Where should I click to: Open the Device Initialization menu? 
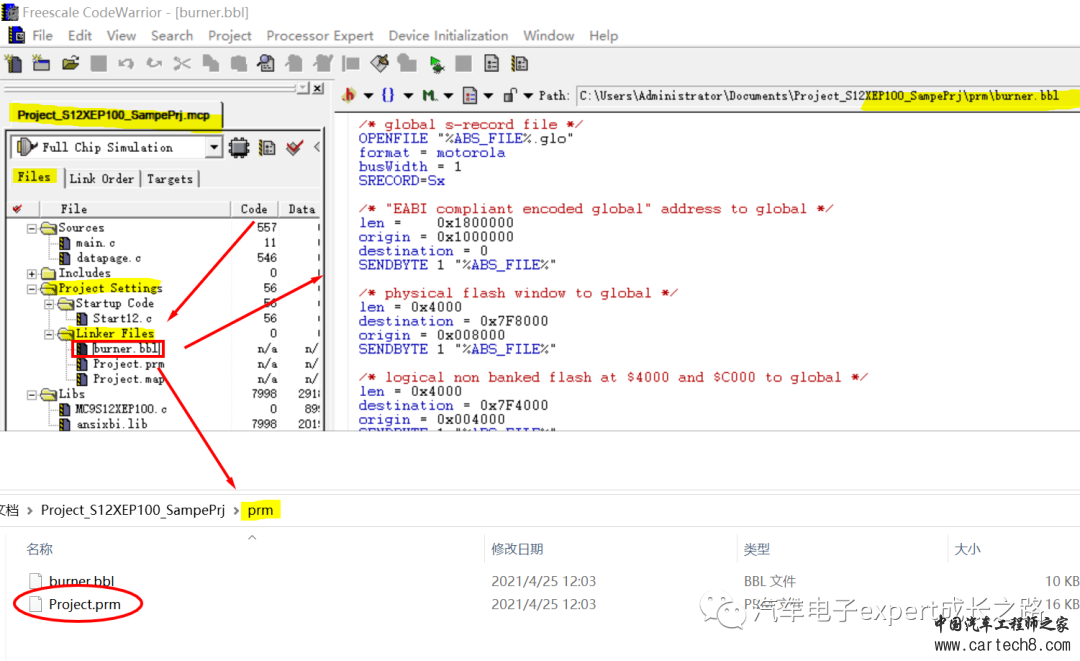click(x=448, y=36)
